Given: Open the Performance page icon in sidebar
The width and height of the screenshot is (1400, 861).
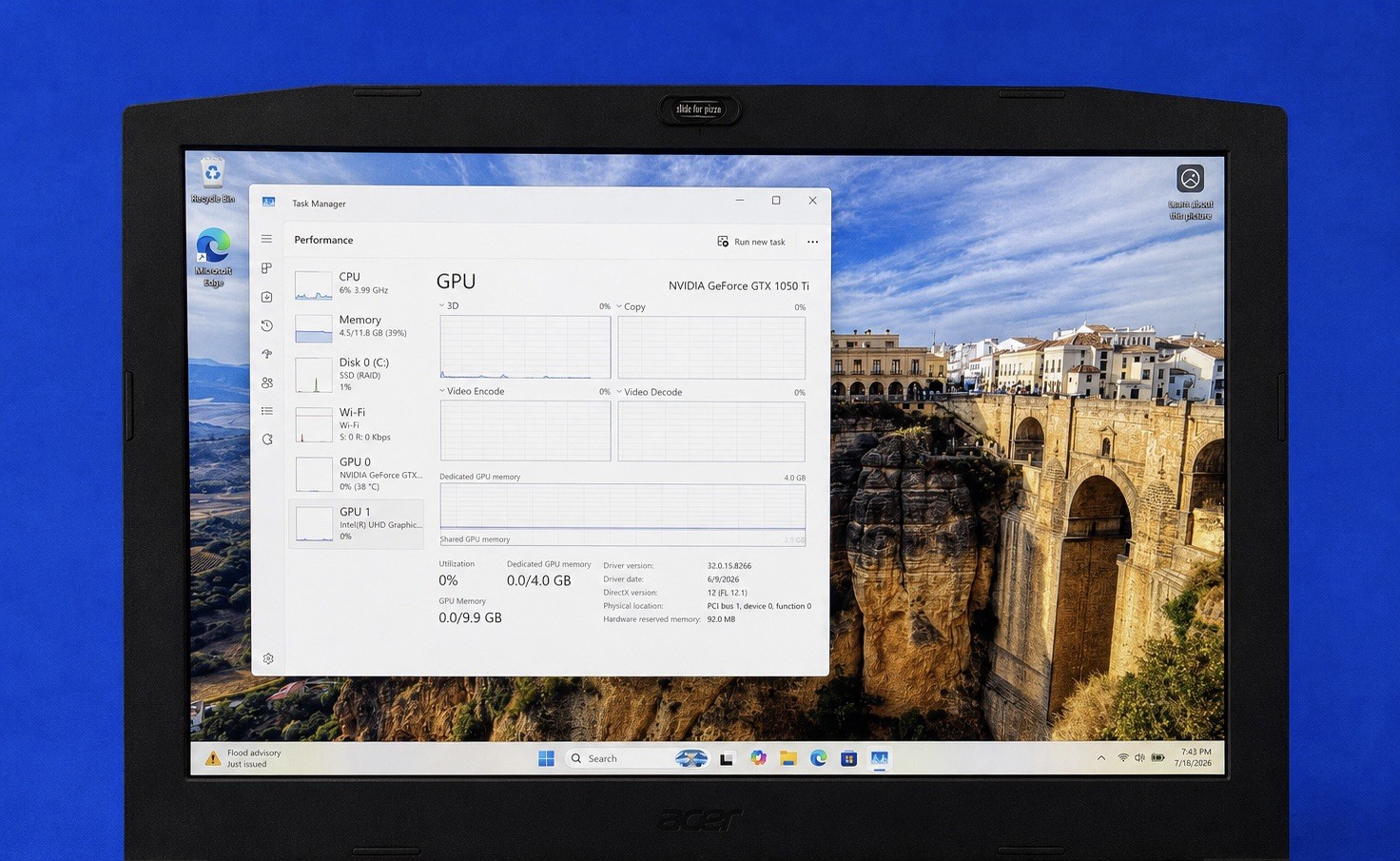Looking at the screenshot, I should point(267,297).
